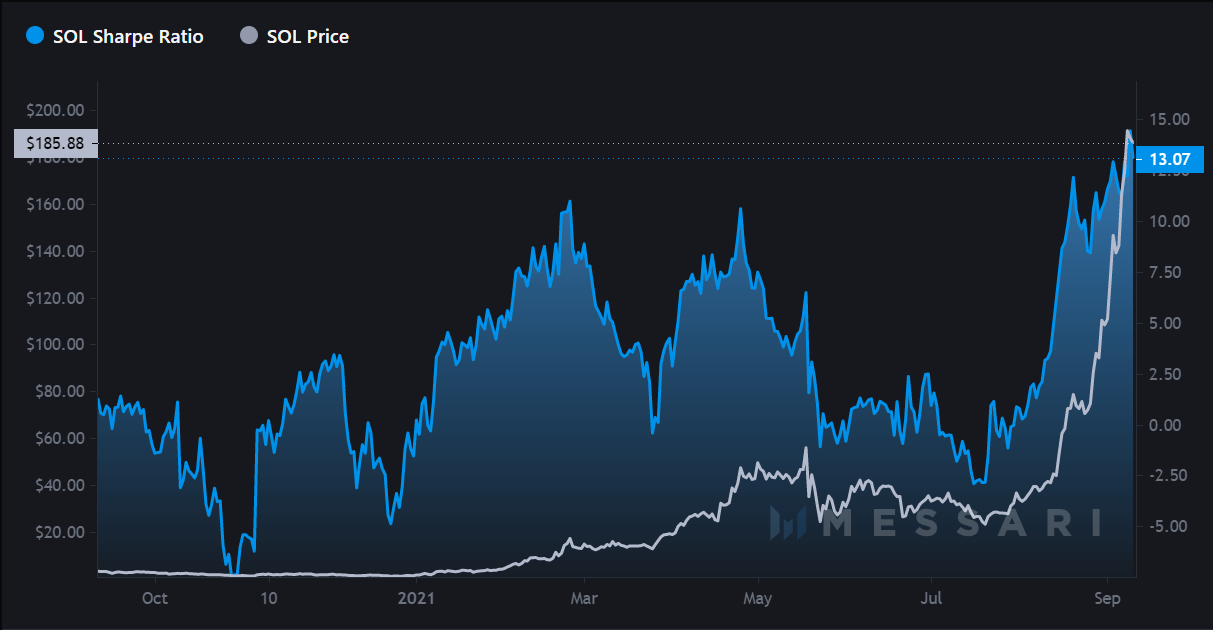Viewport: 1213px width, 630px height.
Task: Click the Oct date label
Action: click(x=155, y=599)
